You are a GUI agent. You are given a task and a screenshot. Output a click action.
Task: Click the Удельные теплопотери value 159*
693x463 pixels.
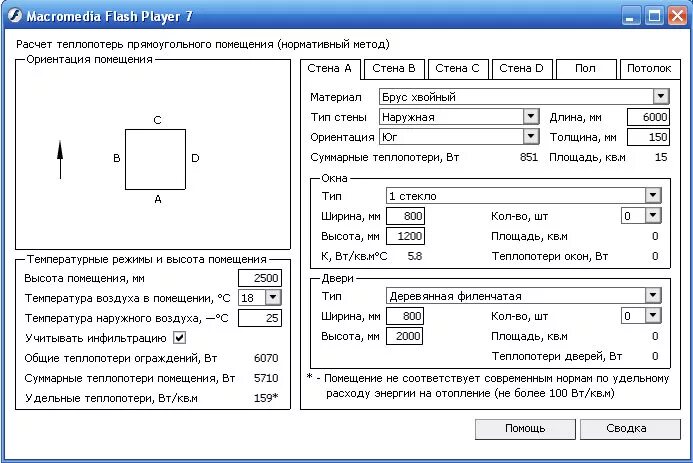pos(266,398)
